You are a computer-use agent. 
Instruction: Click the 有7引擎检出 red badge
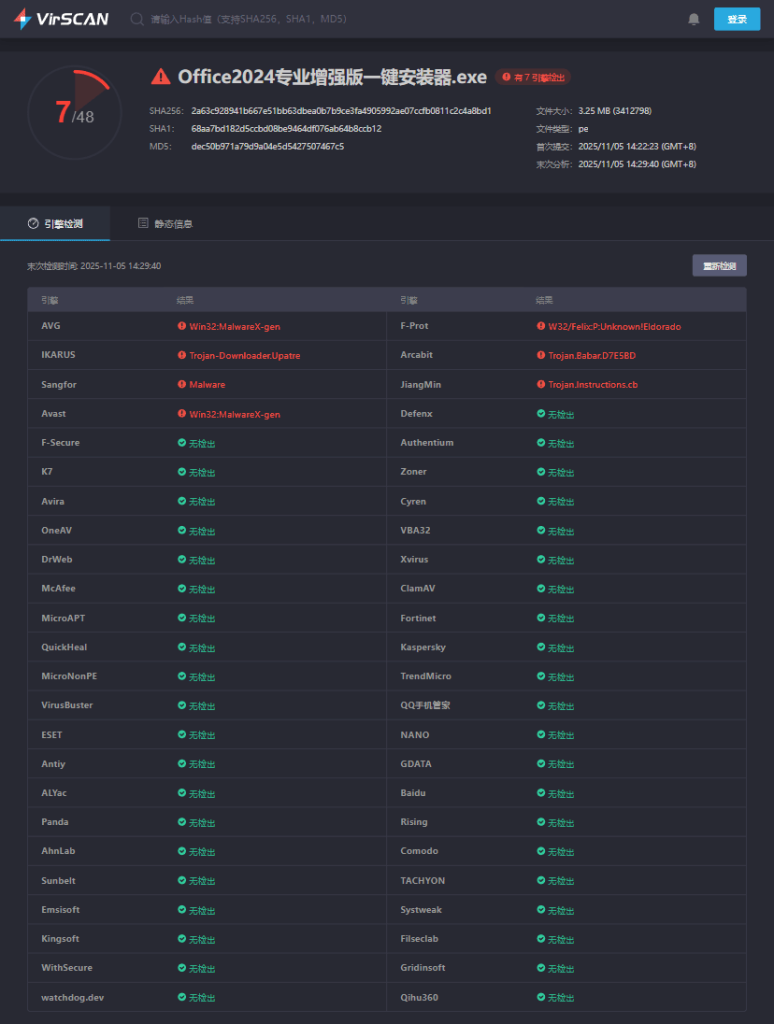point(533,77)
